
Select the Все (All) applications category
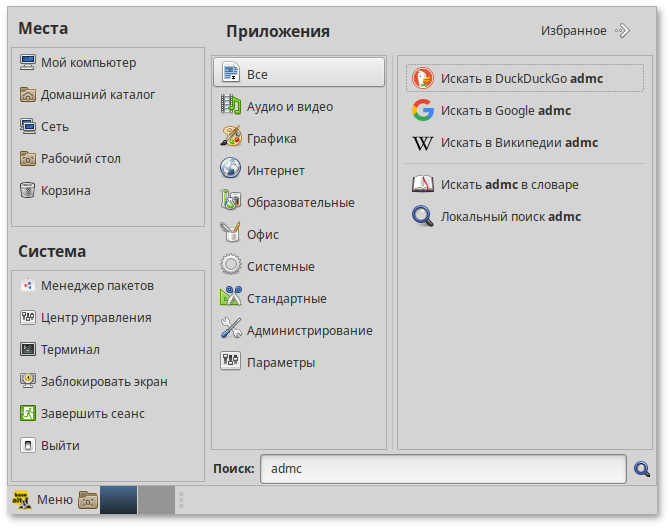click(x=299, y=73)
